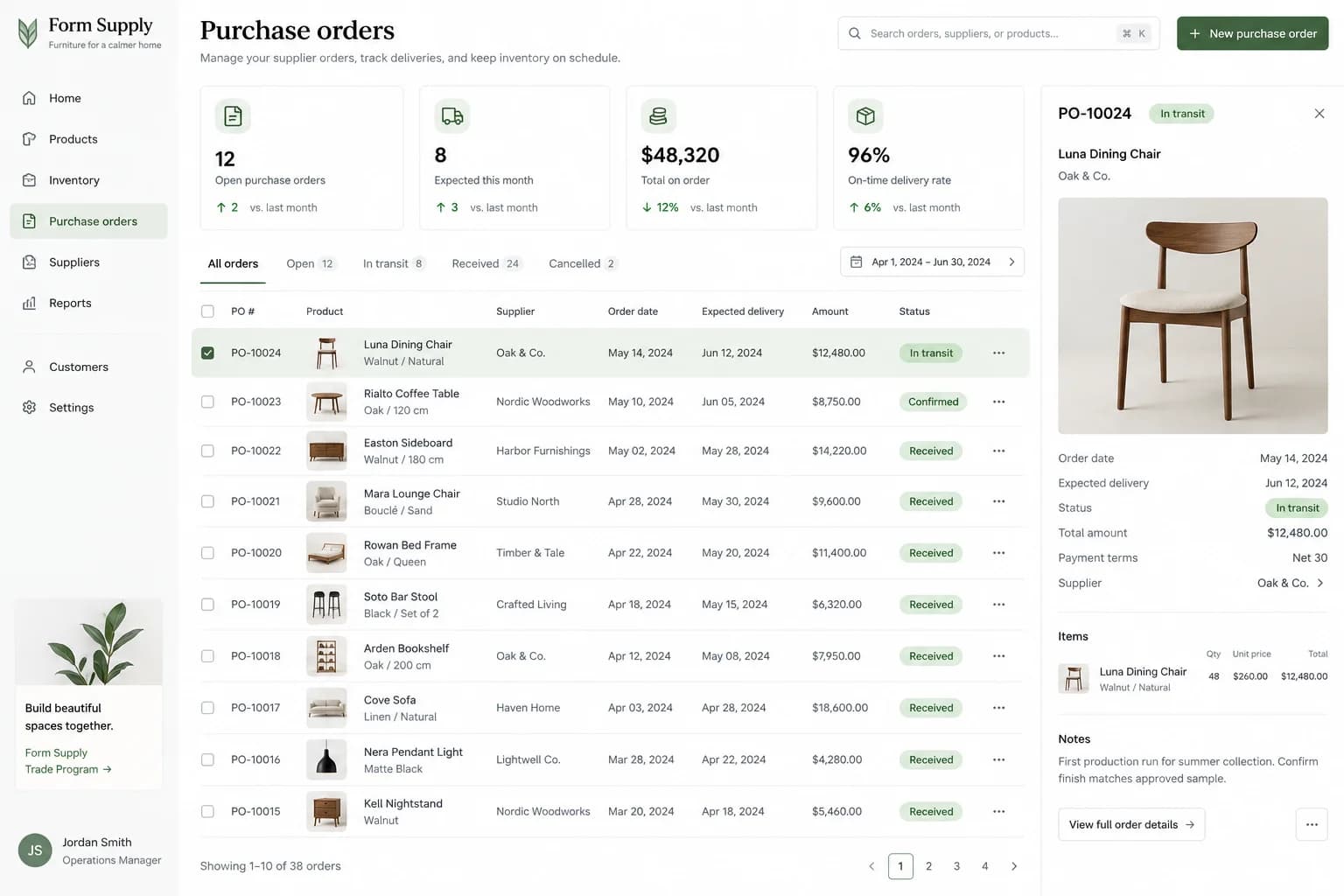
Task: Check the PO-10023 row checkbox
Action: [207, 402]
